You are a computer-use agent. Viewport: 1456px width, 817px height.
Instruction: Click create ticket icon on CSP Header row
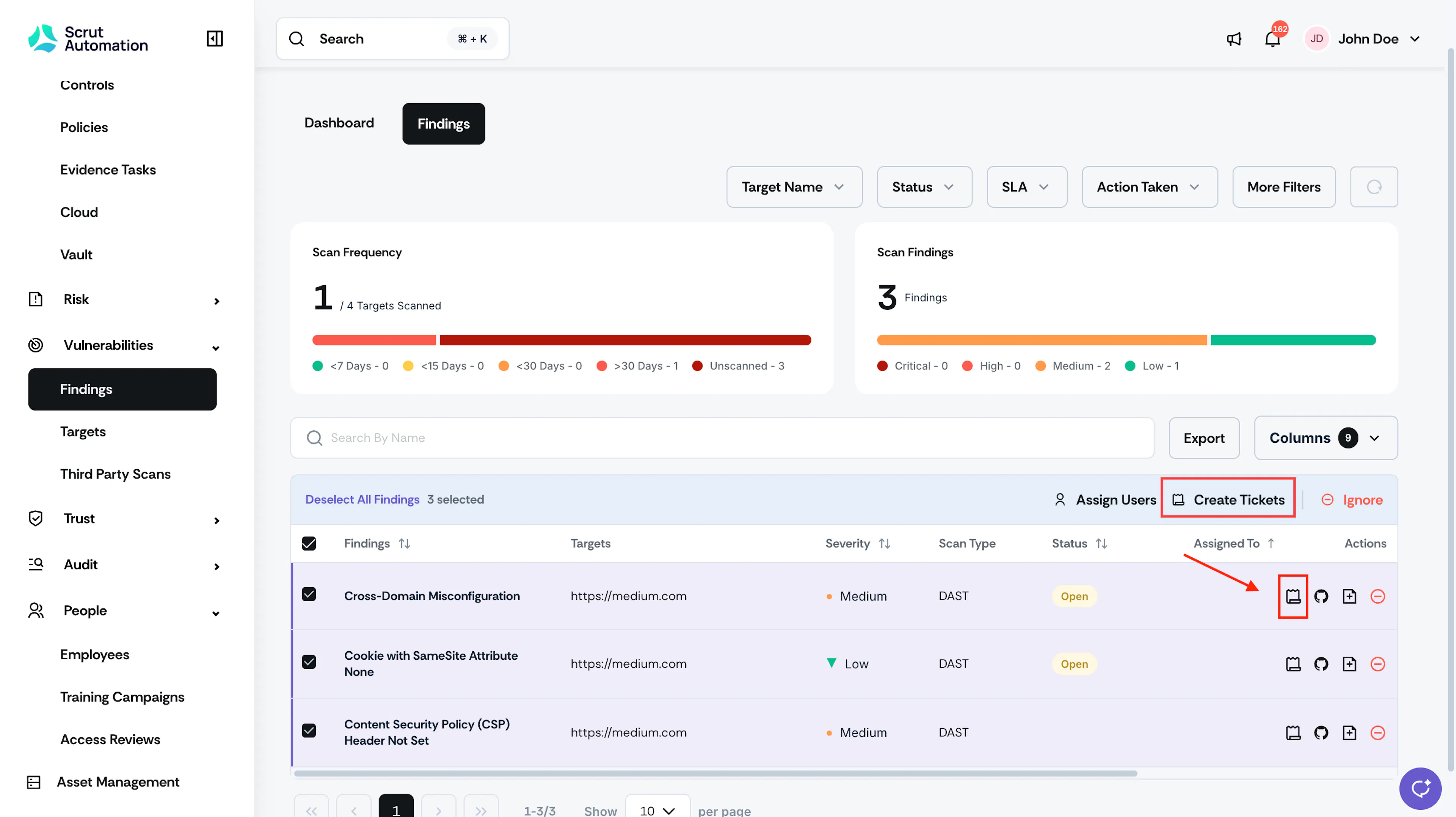point(1293,733)
